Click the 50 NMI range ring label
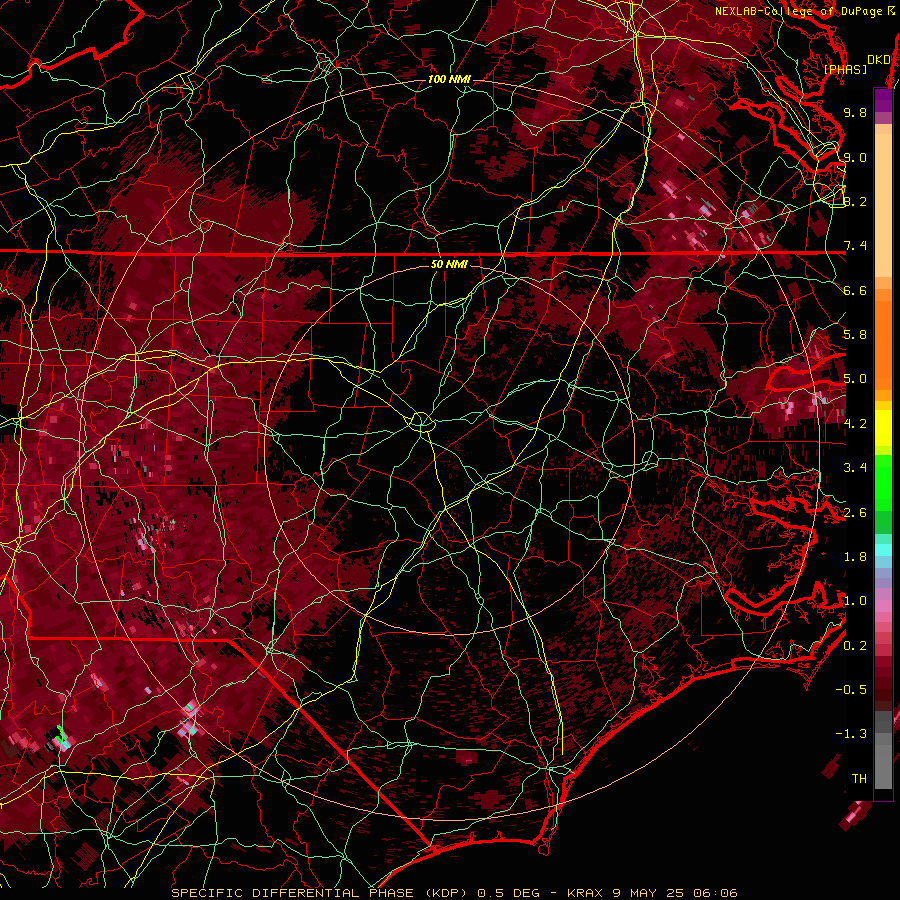This screenshot has width=900, height=900. tap(449, 264)
